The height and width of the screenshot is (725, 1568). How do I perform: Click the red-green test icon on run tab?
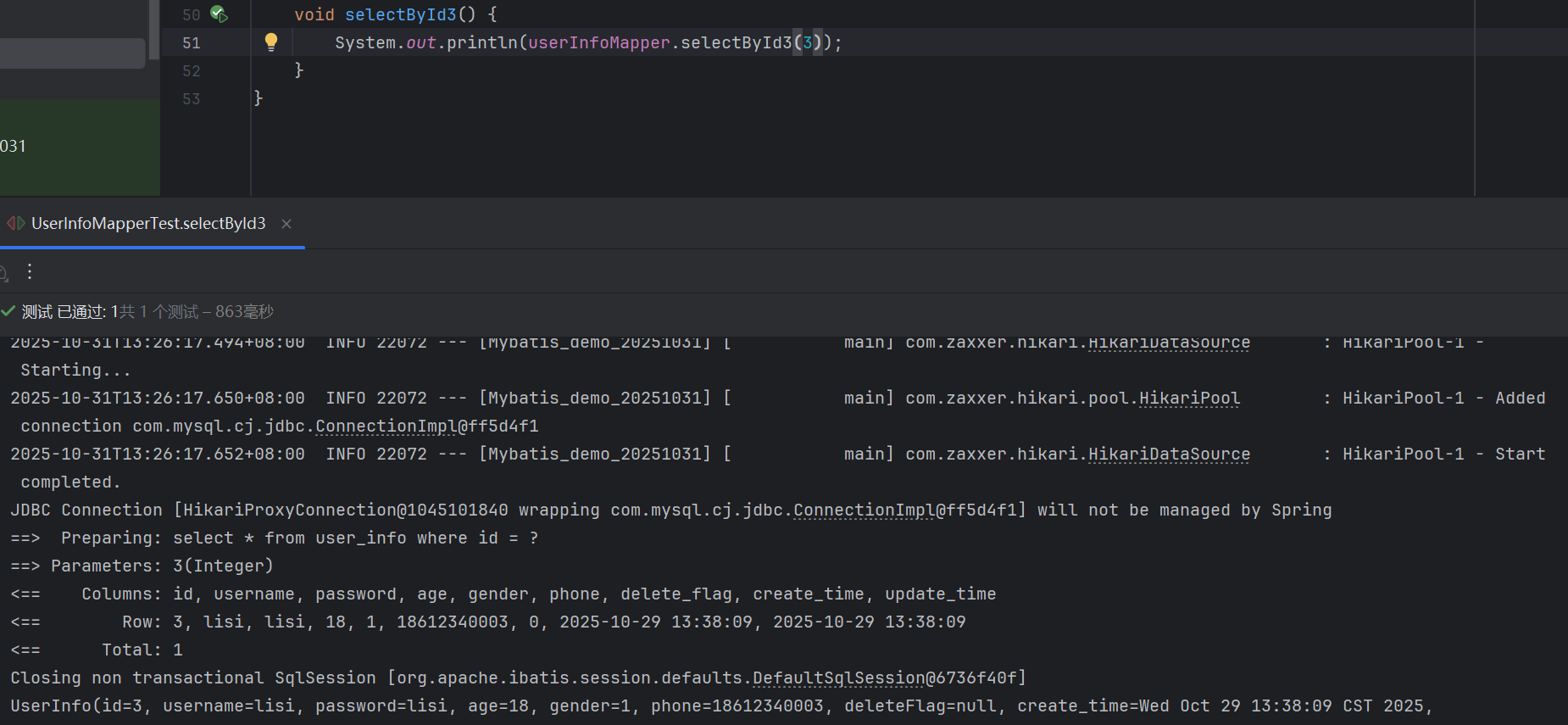click(15, 224)
